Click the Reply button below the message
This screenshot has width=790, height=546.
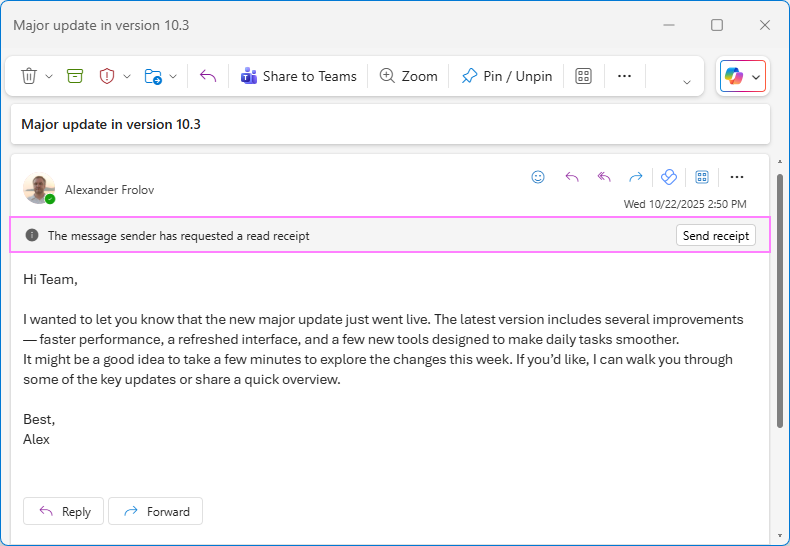click(x=63, y=511)
